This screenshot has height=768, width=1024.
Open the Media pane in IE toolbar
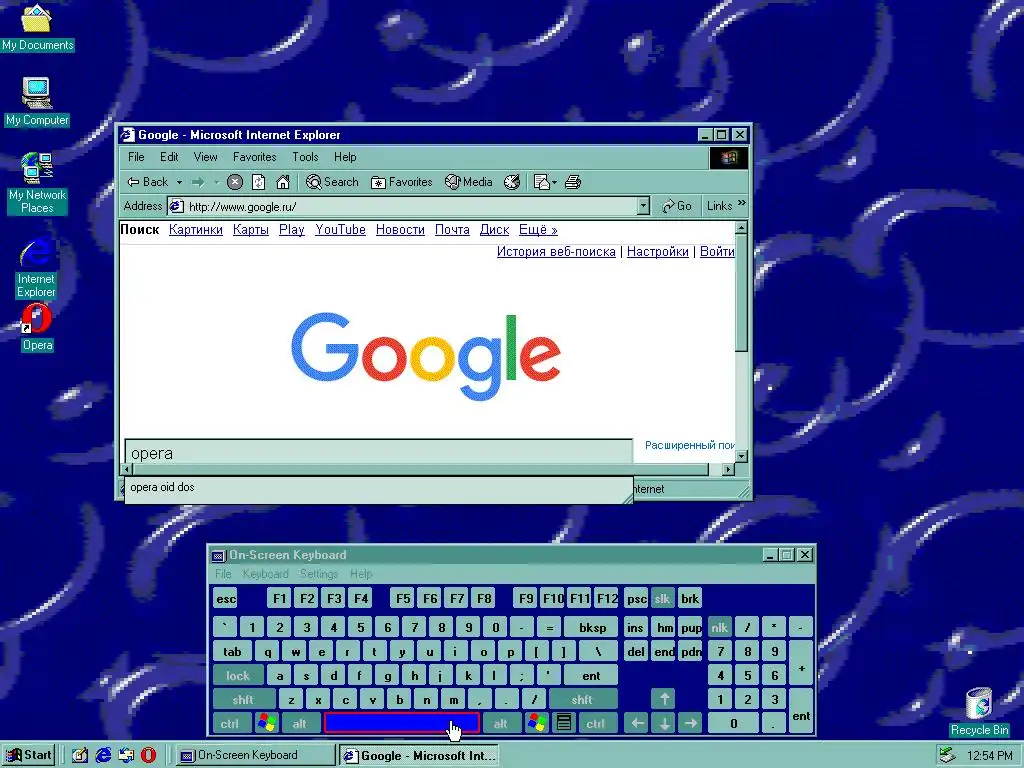(x=468, y=182)
